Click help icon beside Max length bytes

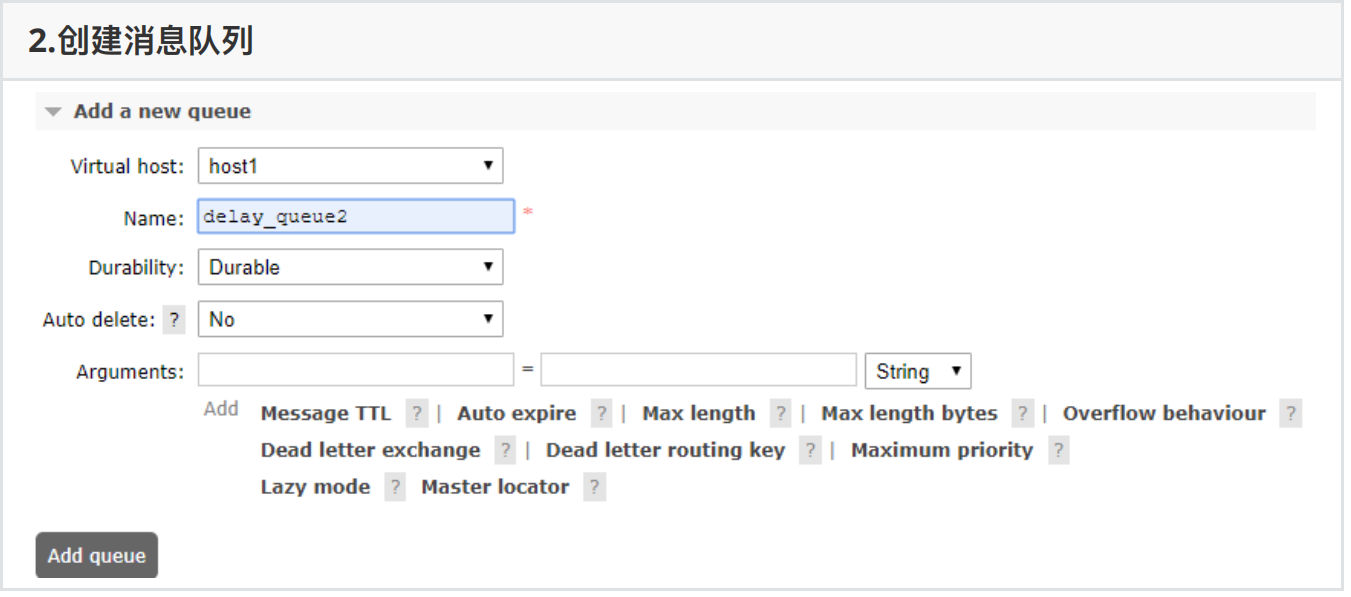(1022, 414)
